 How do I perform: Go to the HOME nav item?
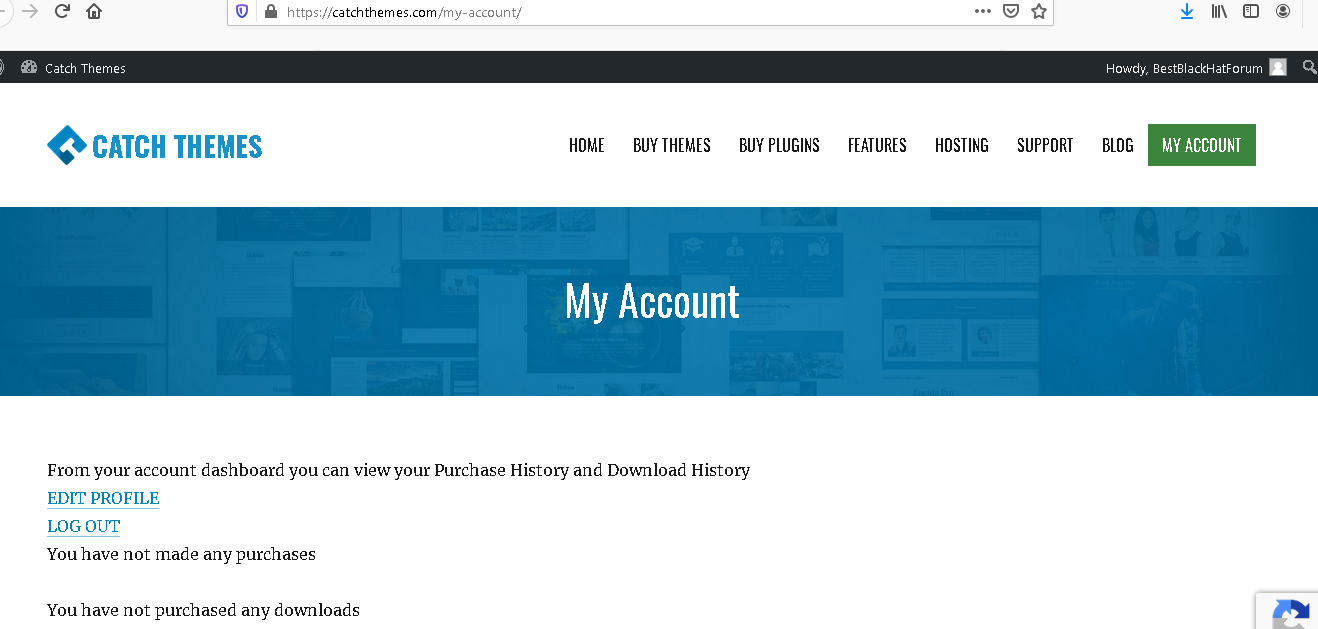click(x=587, y=145)
